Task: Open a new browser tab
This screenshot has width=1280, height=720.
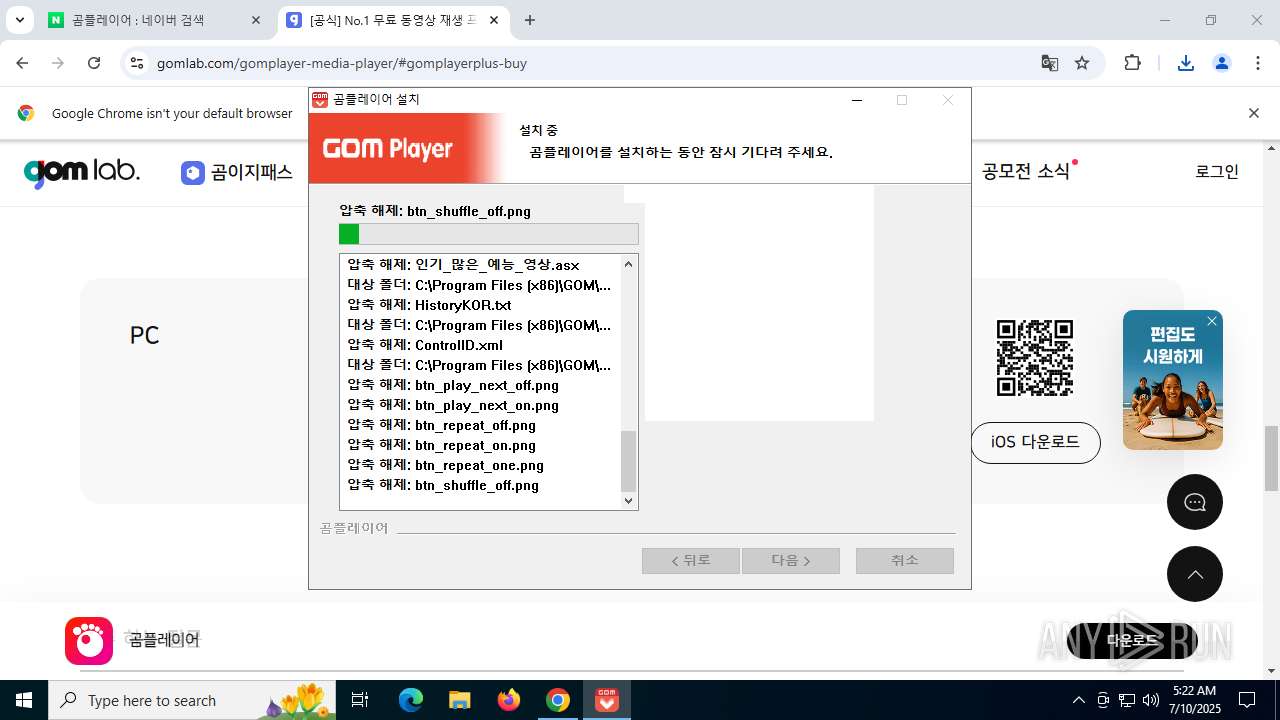Action: [530, 20]
